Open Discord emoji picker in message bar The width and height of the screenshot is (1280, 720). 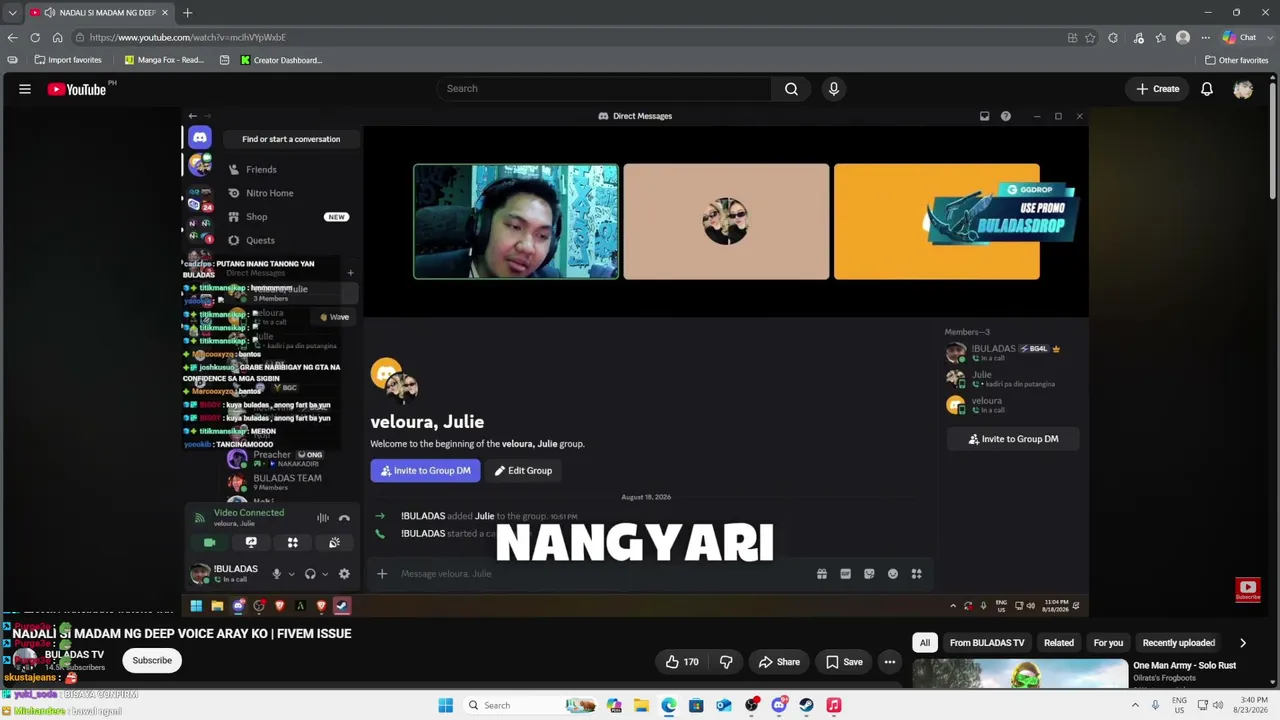(893, 574)
